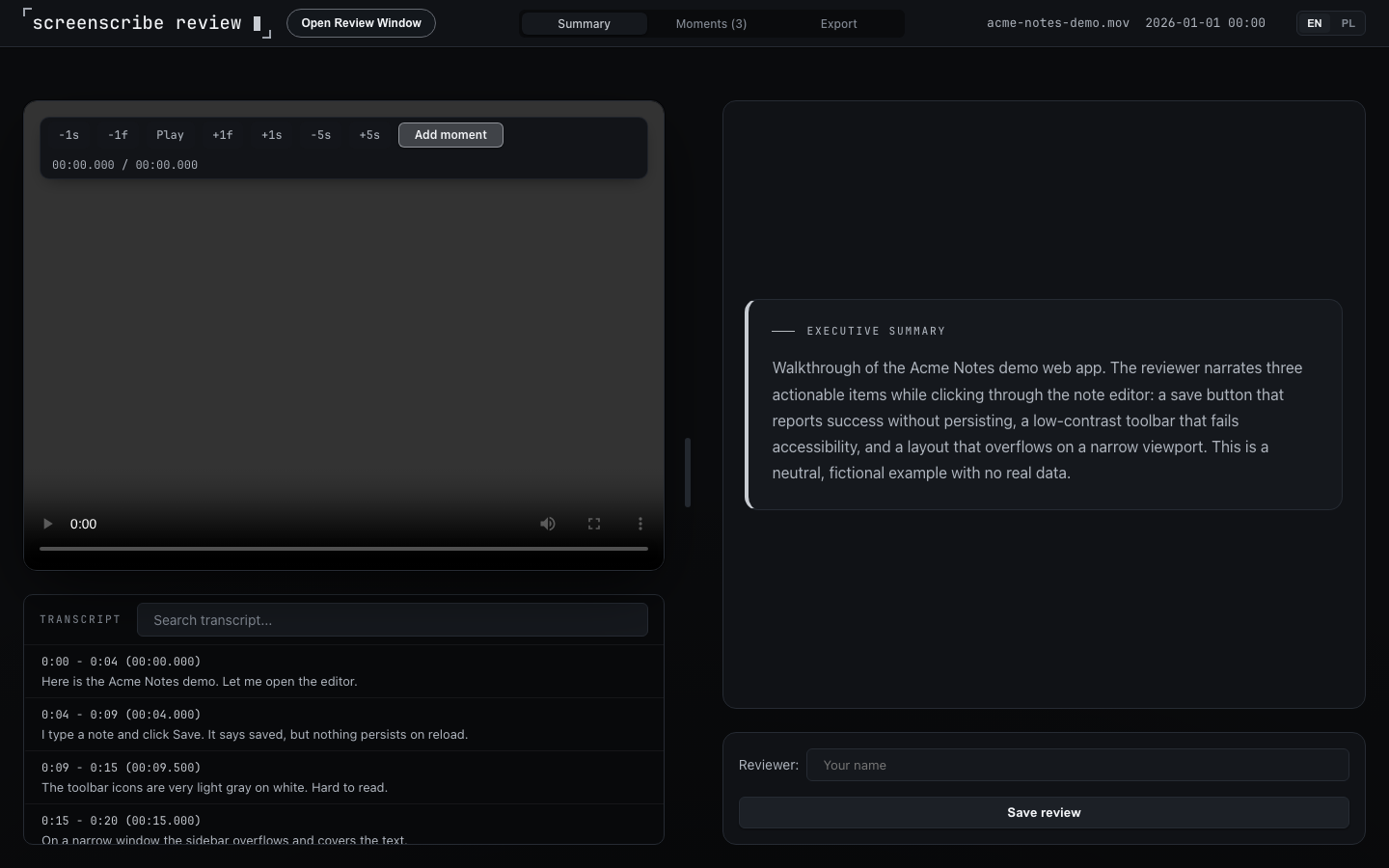Click the screenscribe review logo

tap(147, 23)
